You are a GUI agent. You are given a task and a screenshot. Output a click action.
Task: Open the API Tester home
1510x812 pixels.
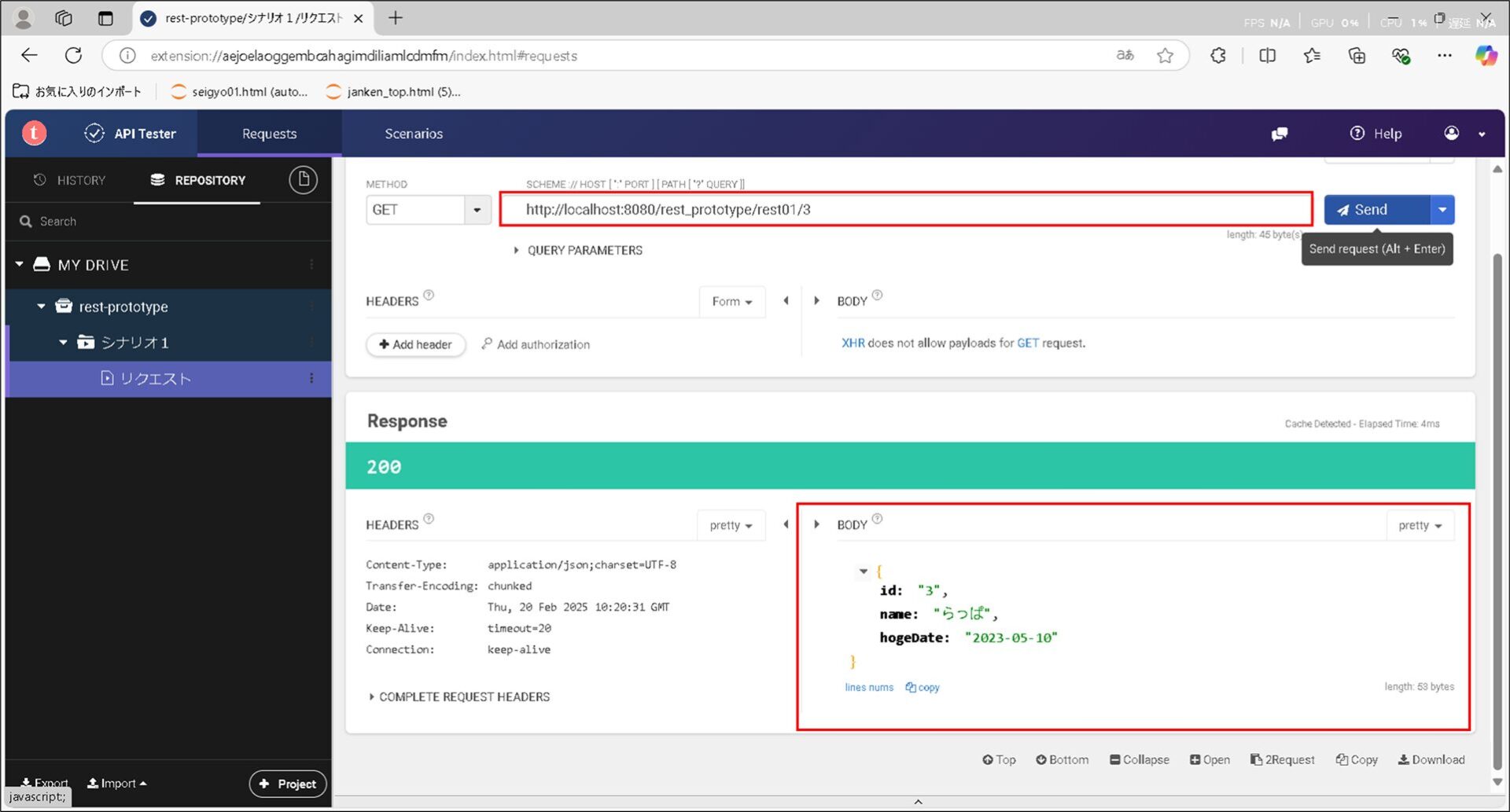click(x=131, y=134)
